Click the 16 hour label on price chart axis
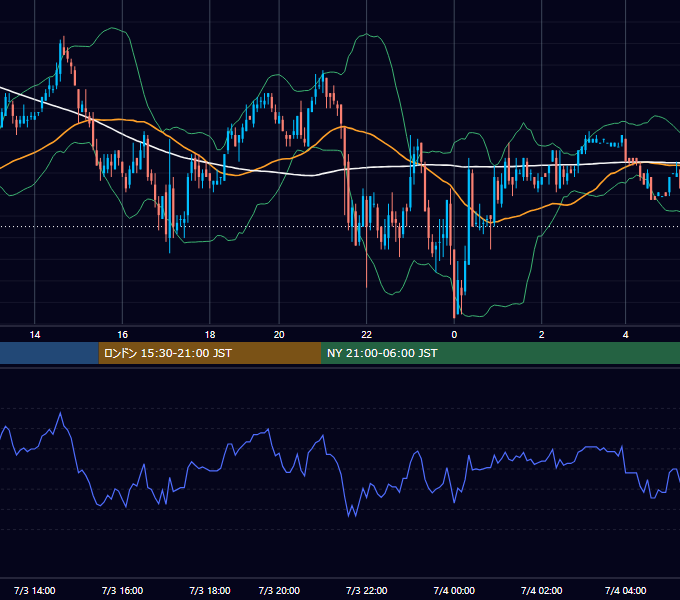The height and width of the screenshot is (600, 680). coord(123,335)
